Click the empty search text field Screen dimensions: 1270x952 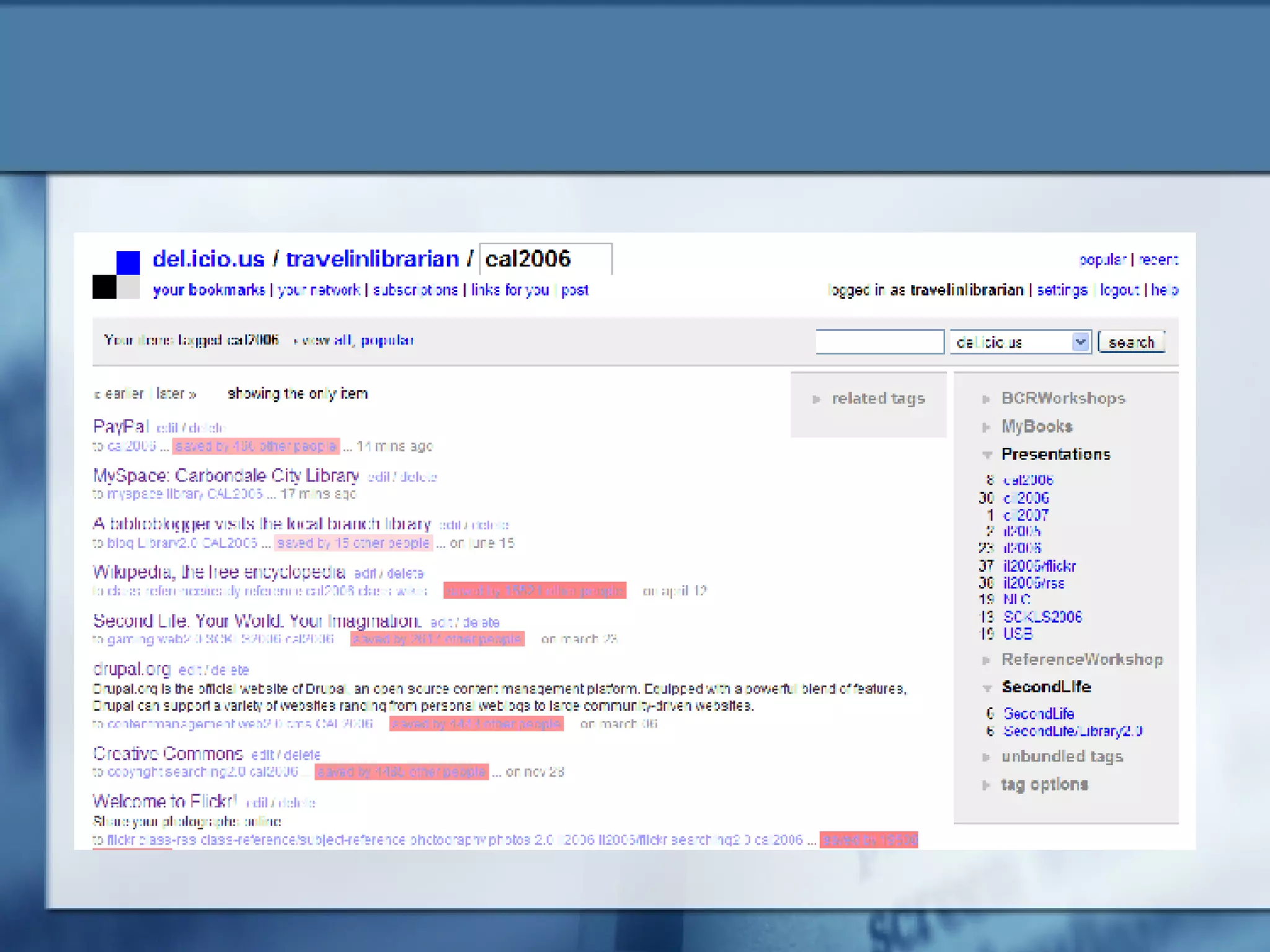pyautogui.click(x=879, y=342)
